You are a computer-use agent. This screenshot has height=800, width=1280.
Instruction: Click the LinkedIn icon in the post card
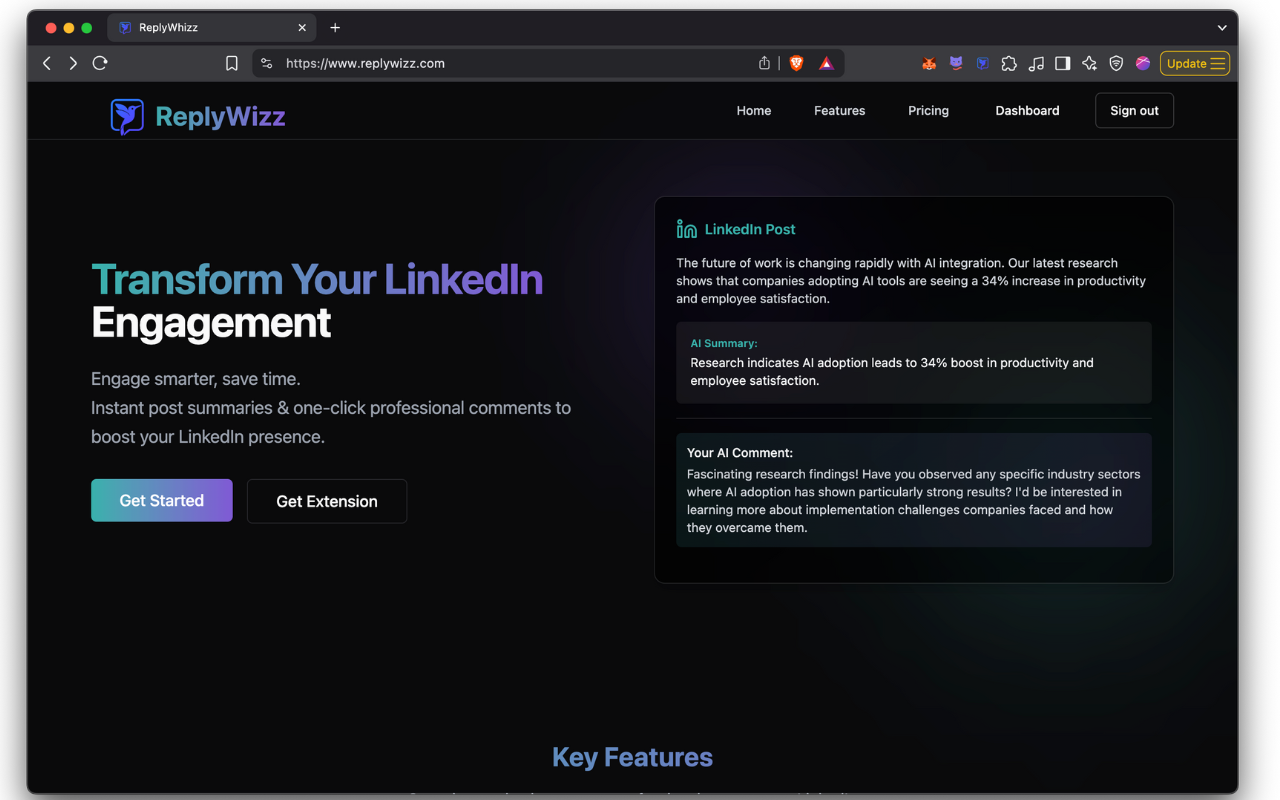click(x=687, y=229)
